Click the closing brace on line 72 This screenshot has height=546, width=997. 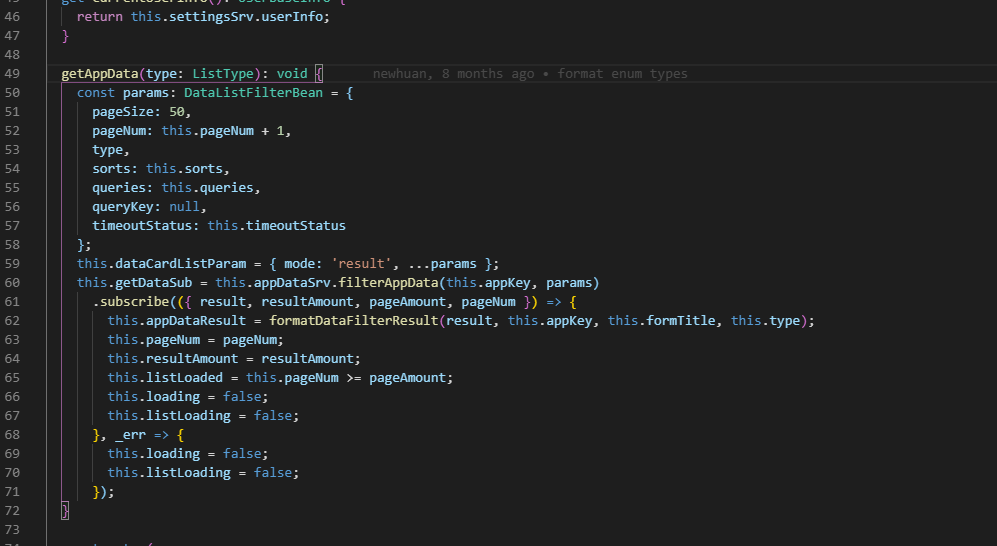[65, 511]
